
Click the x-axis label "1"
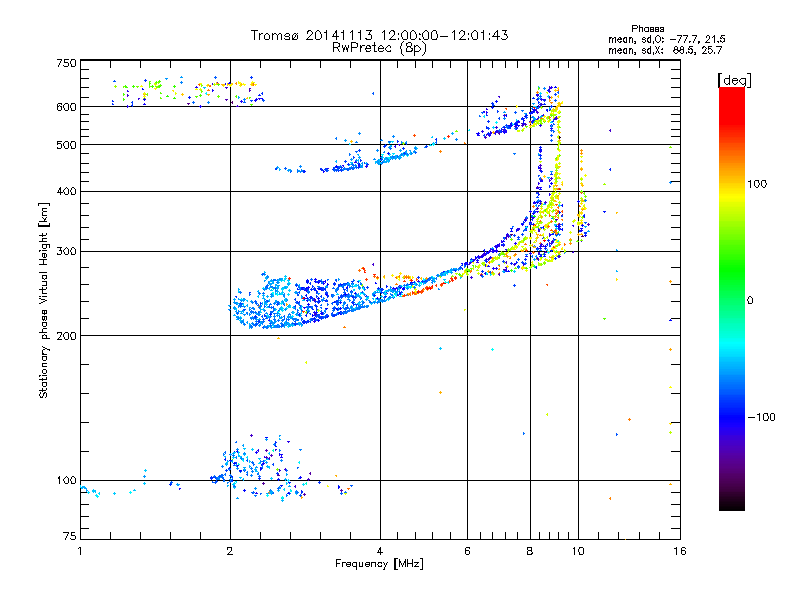tap(80, 551)
